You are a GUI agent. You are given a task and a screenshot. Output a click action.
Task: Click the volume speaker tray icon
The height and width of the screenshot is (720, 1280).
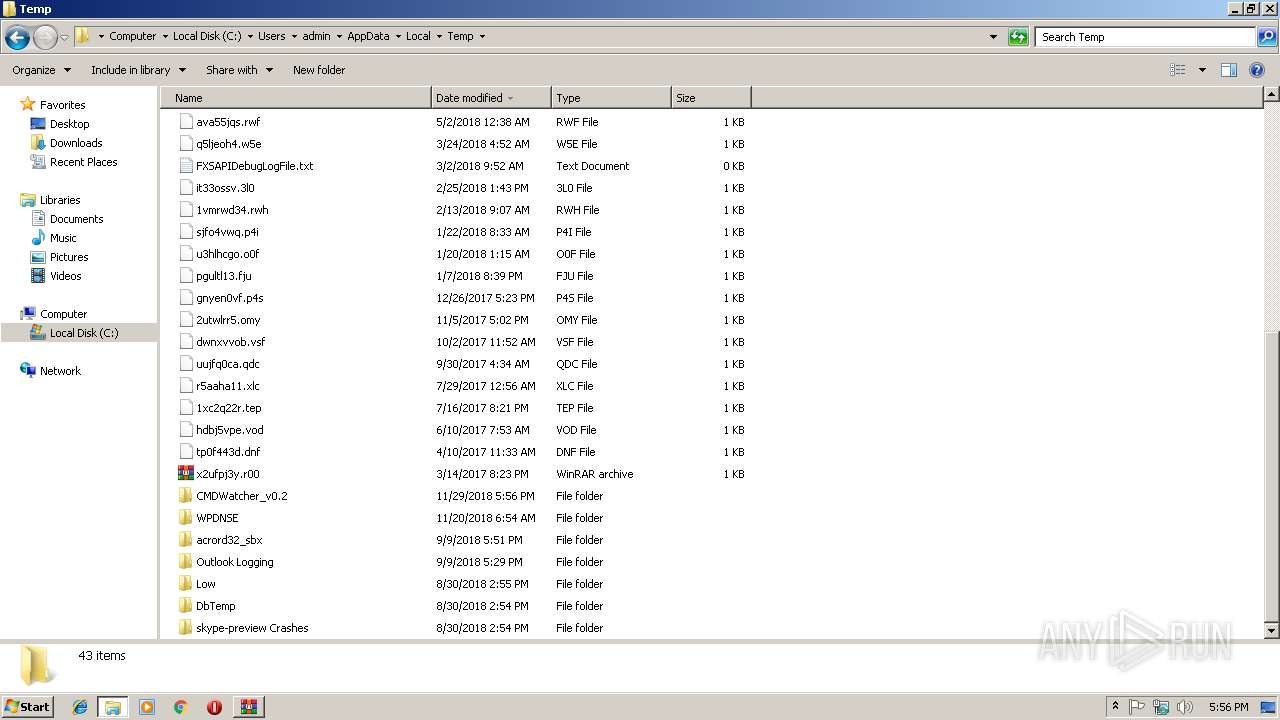[1185, 707]
